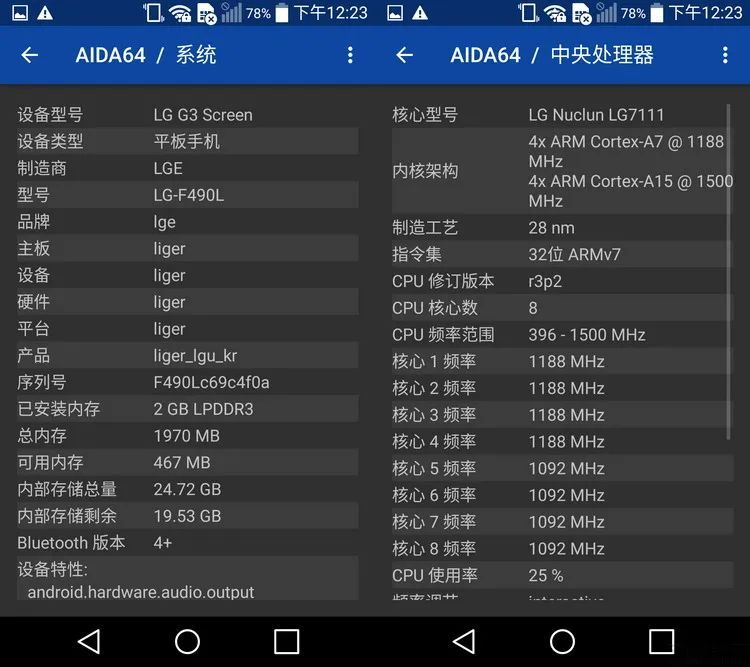Viewport: 750px width, 667px height.
Task: Select the "LG-F490L" model value
Action: click(x=188, y=195)
